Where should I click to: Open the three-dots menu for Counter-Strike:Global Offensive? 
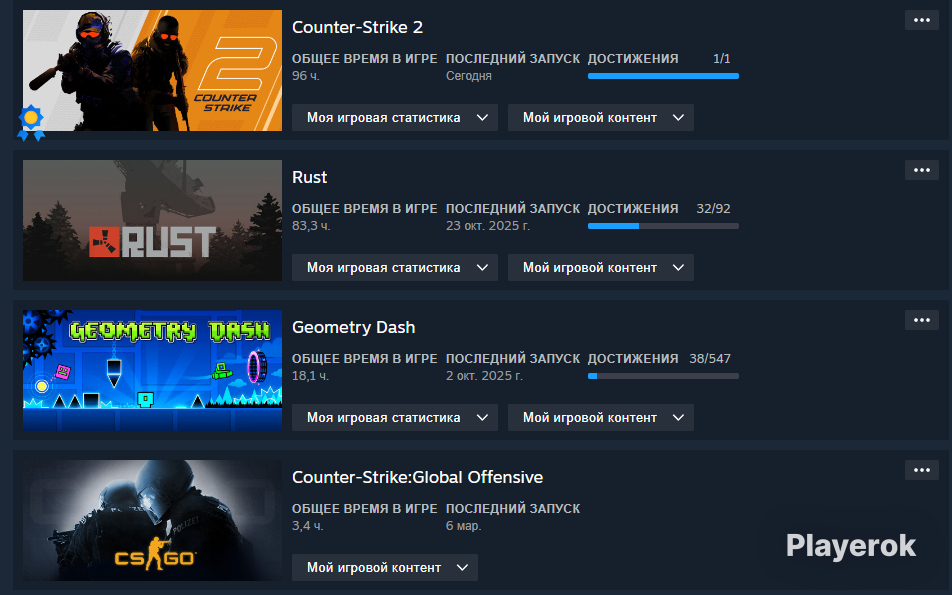coord(922,470)
